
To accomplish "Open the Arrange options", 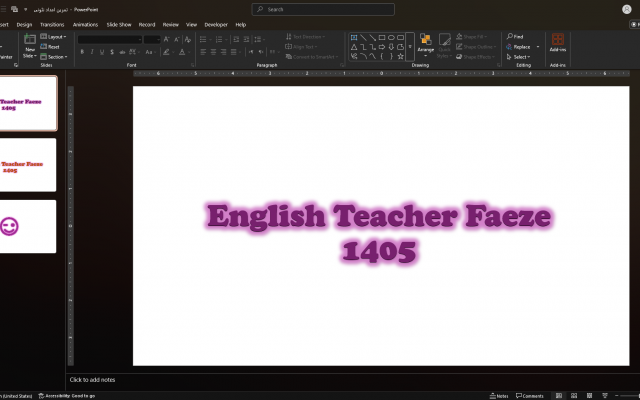I will pyautogui.click(x=425, y=44).
